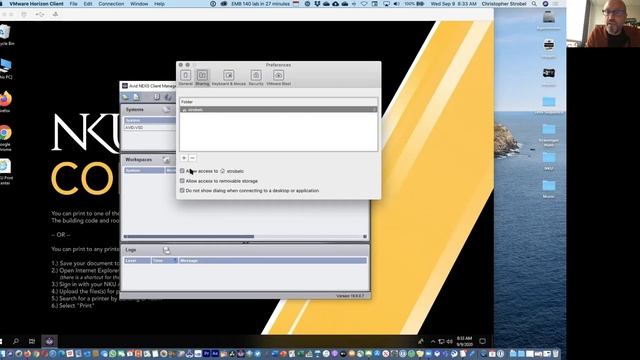The width and height of the screenshot is (640, 360).
Task: Open the Edit menu
Action: click(x=88, y=4)
